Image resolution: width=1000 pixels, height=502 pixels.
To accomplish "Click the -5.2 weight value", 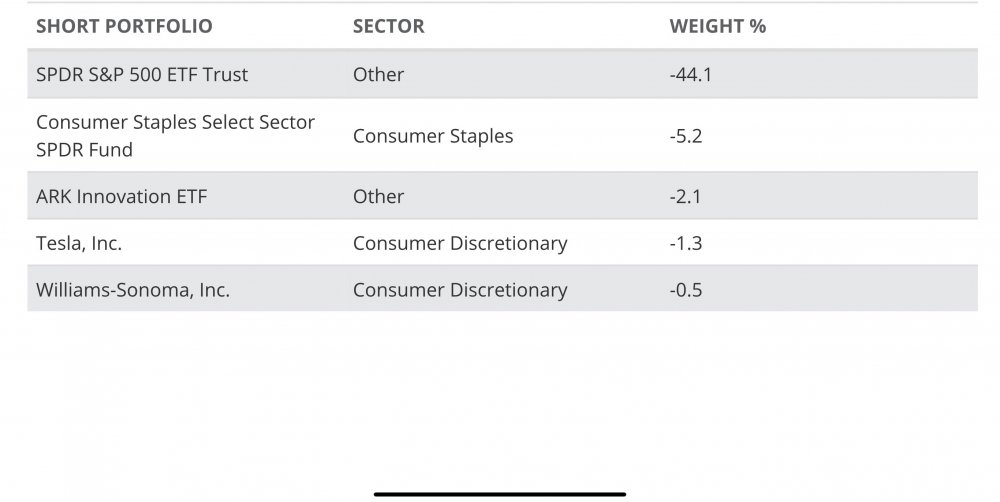I will click(x=686, y=135).
